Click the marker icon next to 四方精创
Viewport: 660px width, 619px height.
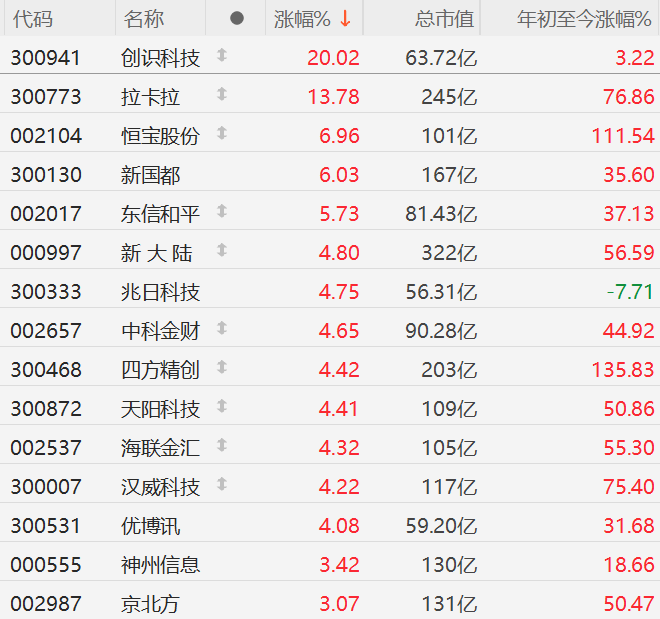tap(222, 367)
